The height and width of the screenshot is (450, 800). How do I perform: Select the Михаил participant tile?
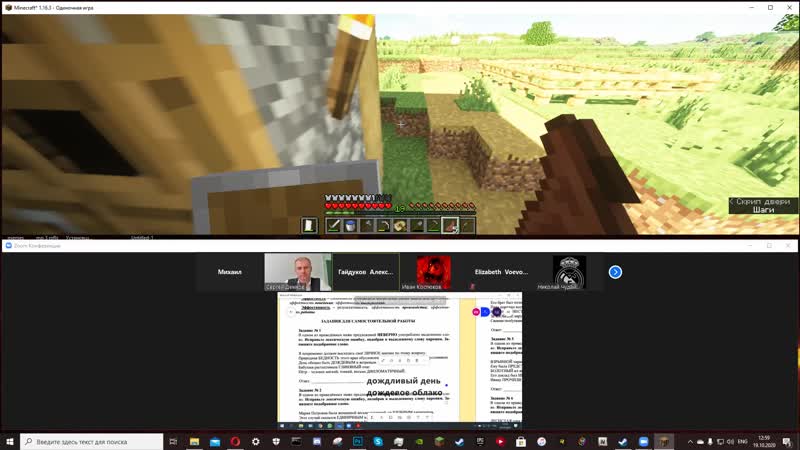[230, 272]
